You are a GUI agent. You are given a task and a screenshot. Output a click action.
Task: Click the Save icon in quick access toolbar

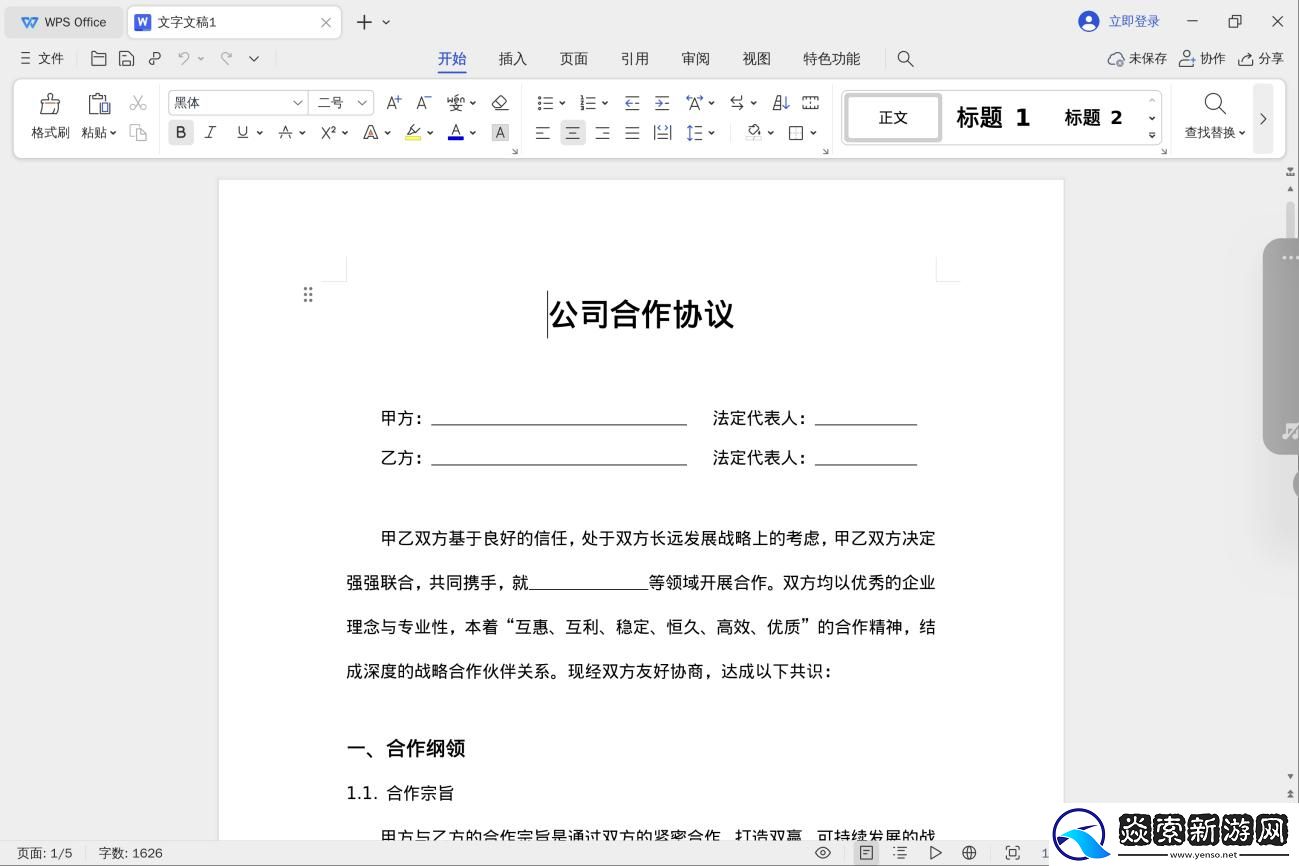pos(126,58)
